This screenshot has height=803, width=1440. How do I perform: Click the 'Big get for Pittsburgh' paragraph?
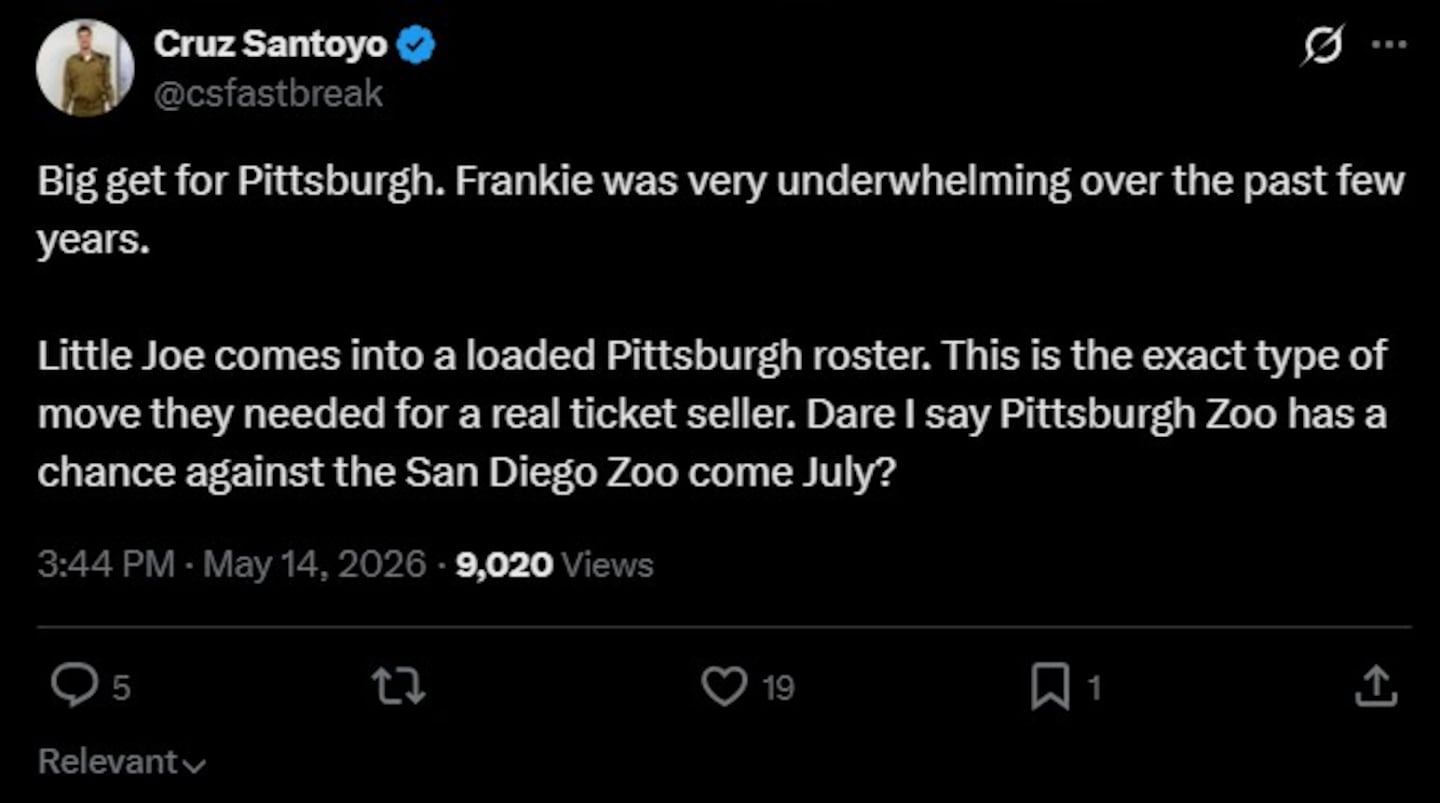[x=721, y=212]
